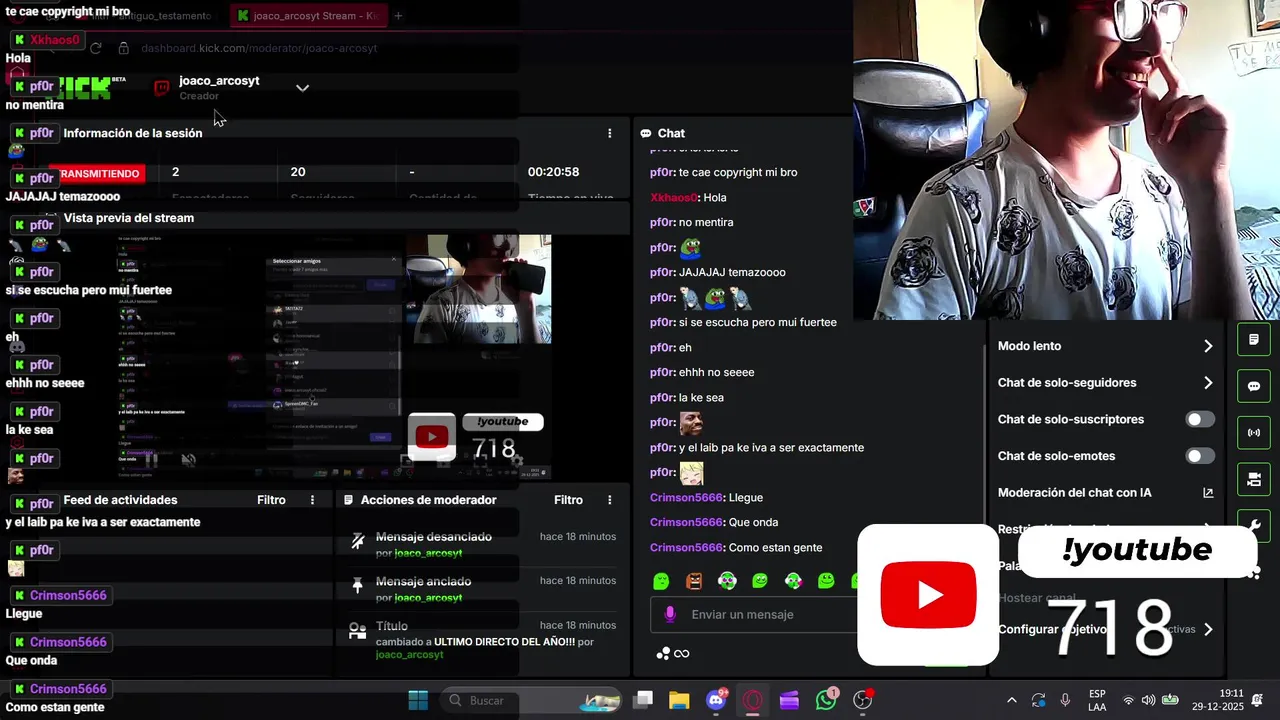The height and width of the screenshot is (720, 1280).
Task: Click the Windows Start button
Action: (418, 700)
